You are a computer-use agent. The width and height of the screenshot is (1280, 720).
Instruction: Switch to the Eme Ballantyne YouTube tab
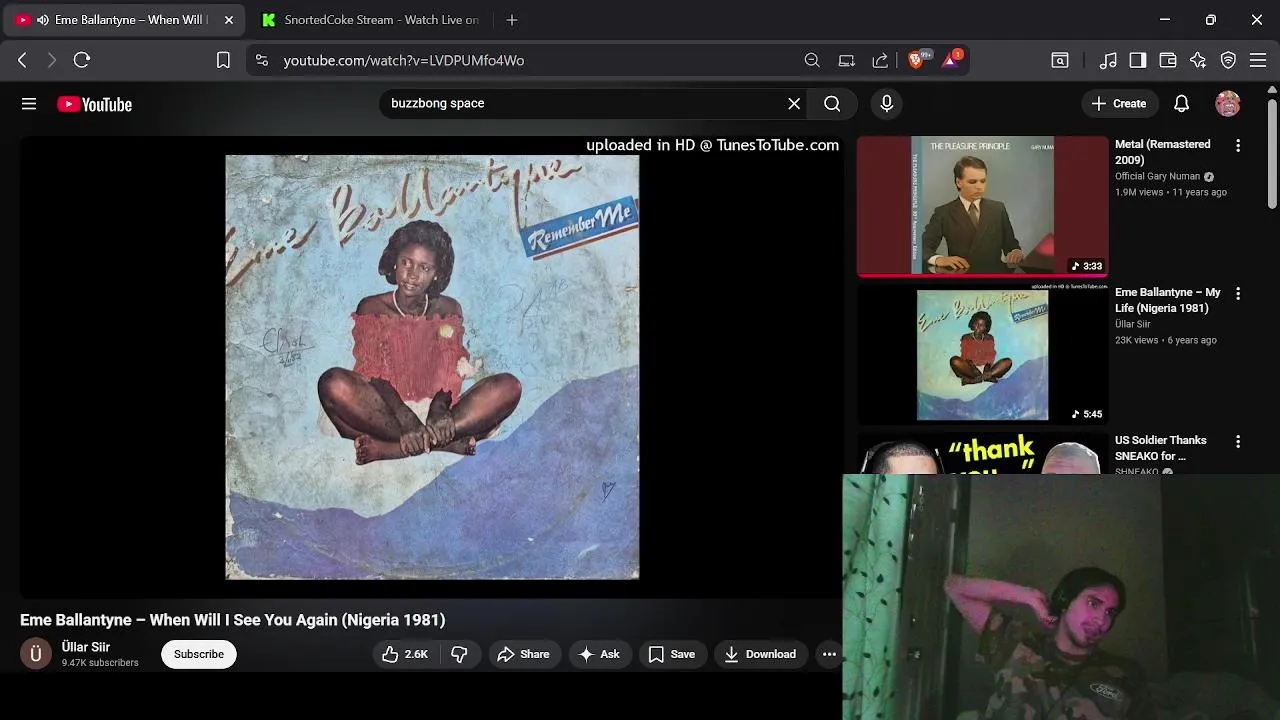[124, 20]
